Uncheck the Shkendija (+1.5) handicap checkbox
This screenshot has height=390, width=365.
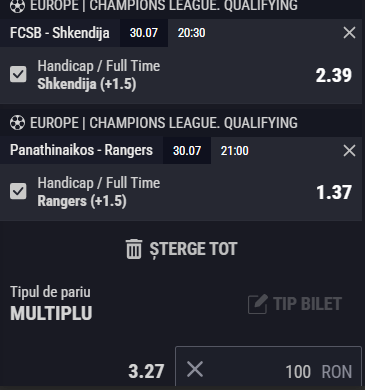18,74
